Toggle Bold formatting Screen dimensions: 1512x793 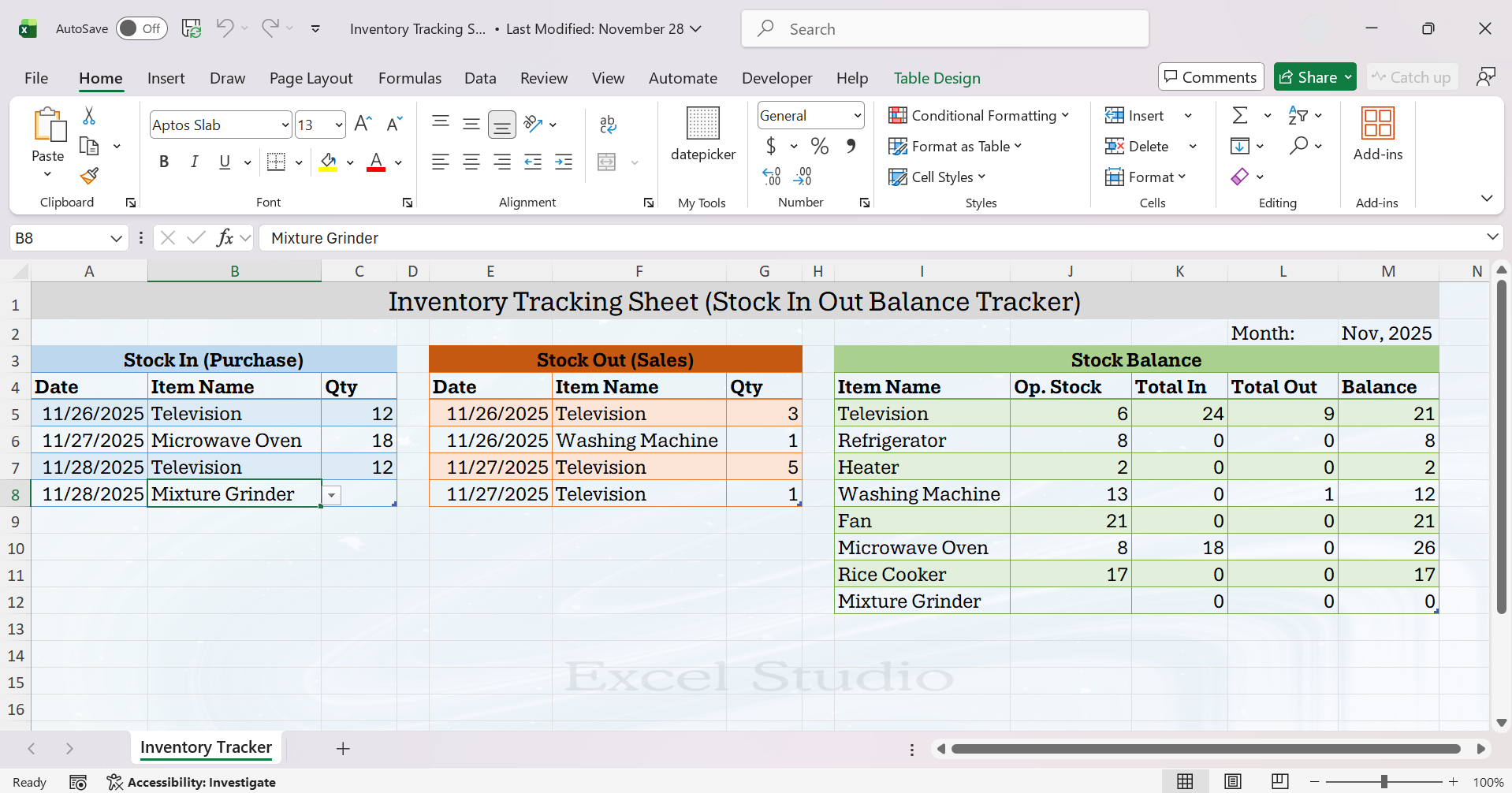[164, 162]
